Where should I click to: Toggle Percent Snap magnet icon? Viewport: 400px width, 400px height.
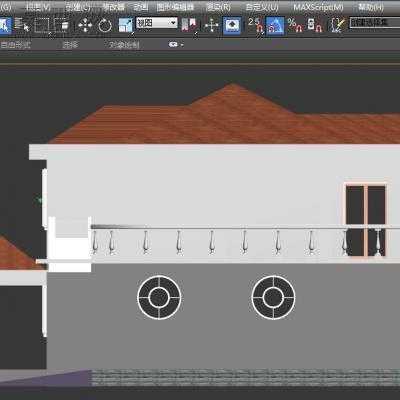coord(295,25)
